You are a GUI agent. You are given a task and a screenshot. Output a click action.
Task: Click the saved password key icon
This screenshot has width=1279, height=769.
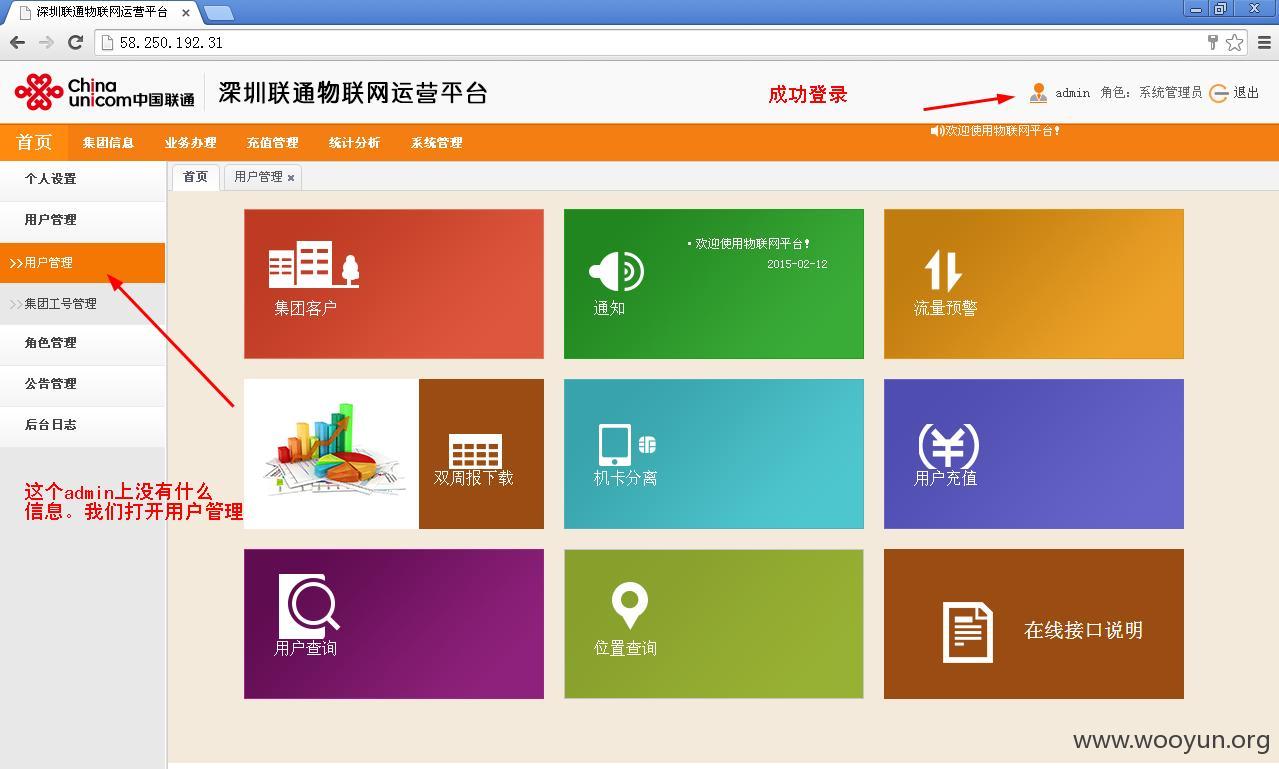pyautogui.click(x=1213, y=42)
